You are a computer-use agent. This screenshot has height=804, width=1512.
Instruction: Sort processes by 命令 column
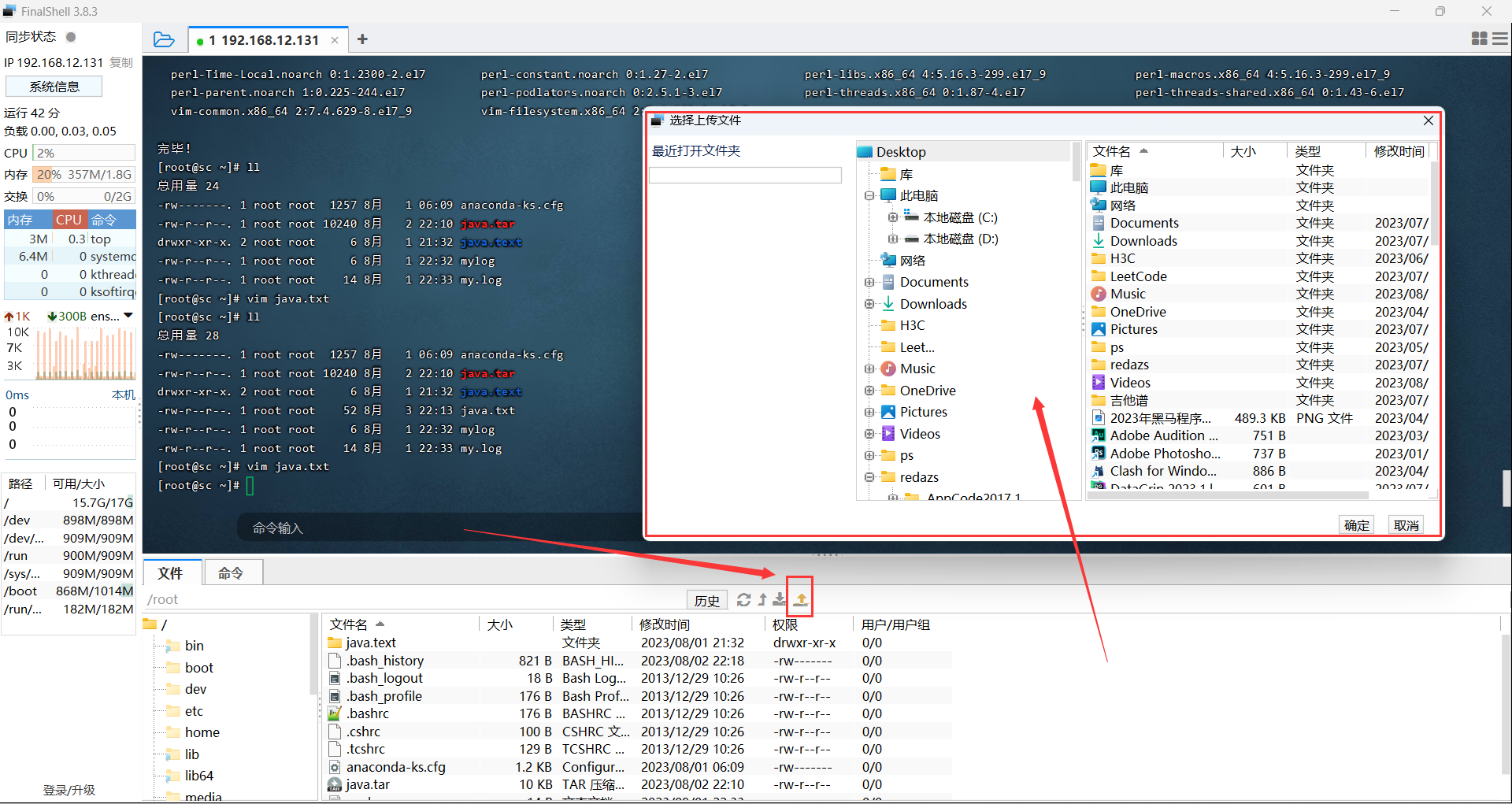click(x=111, y=220)
